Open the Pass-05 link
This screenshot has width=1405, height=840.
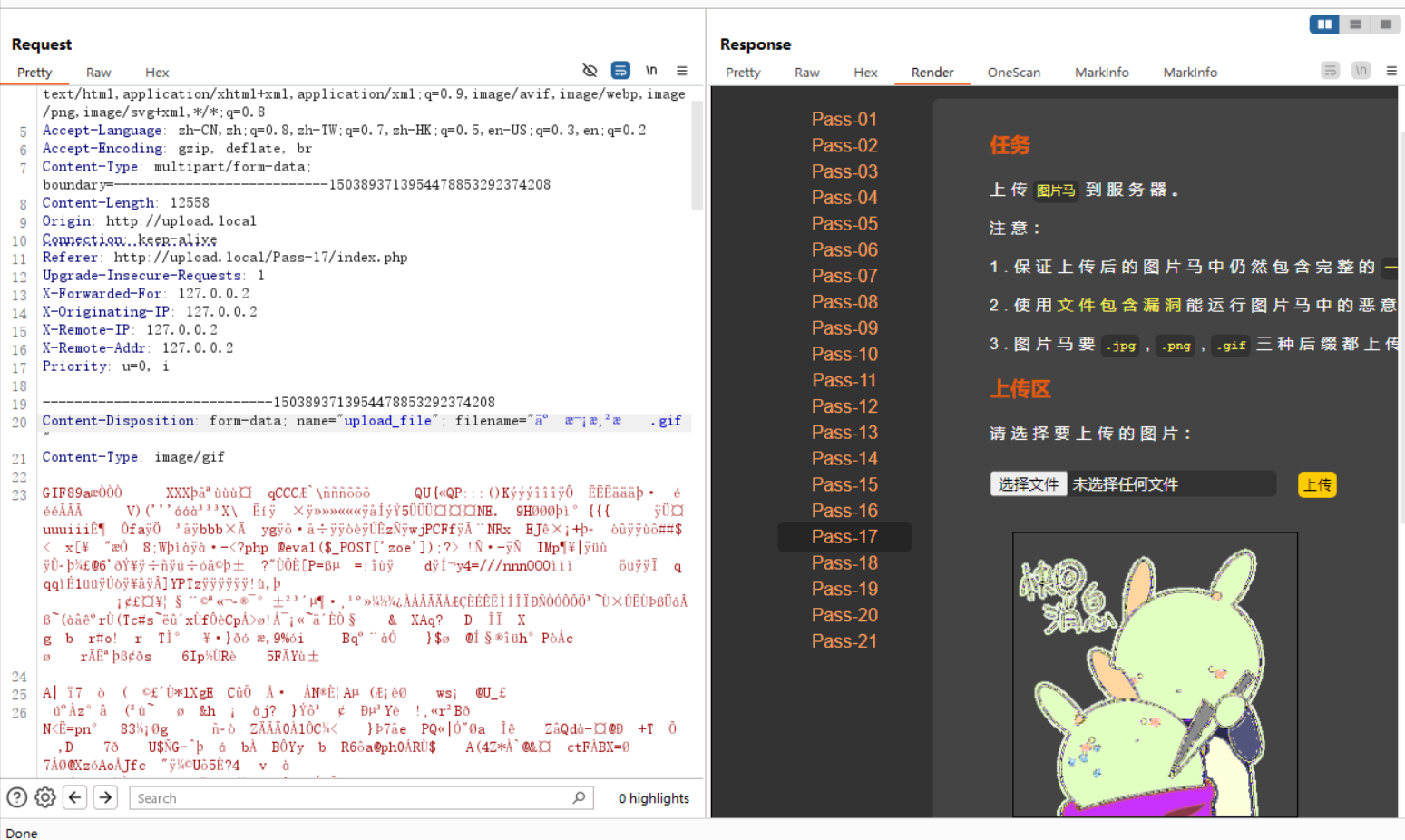click(844, 223)
